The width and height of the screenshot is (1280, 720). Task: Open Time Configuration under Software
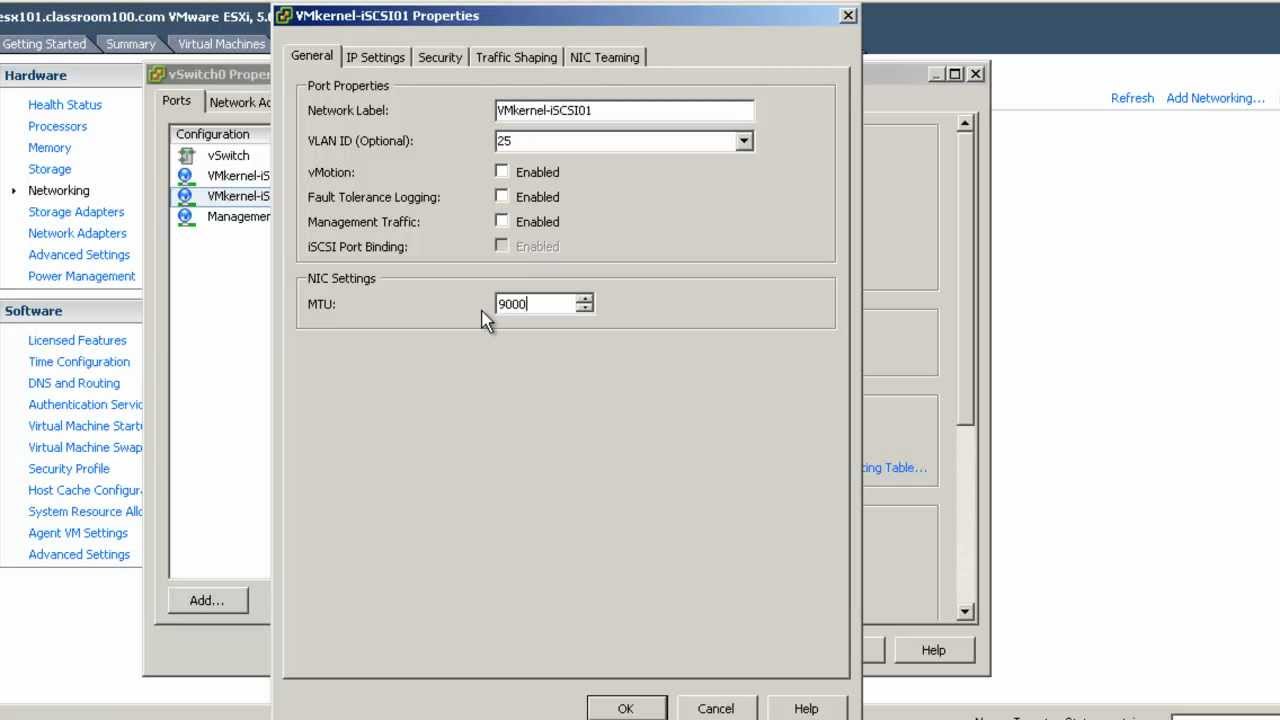pos(79,362)
